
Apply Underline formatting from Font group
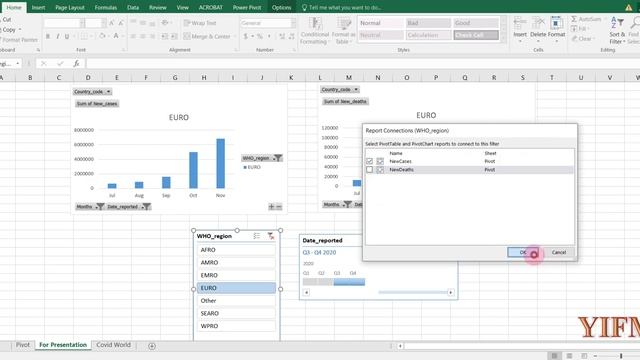(x=67, y=36)
